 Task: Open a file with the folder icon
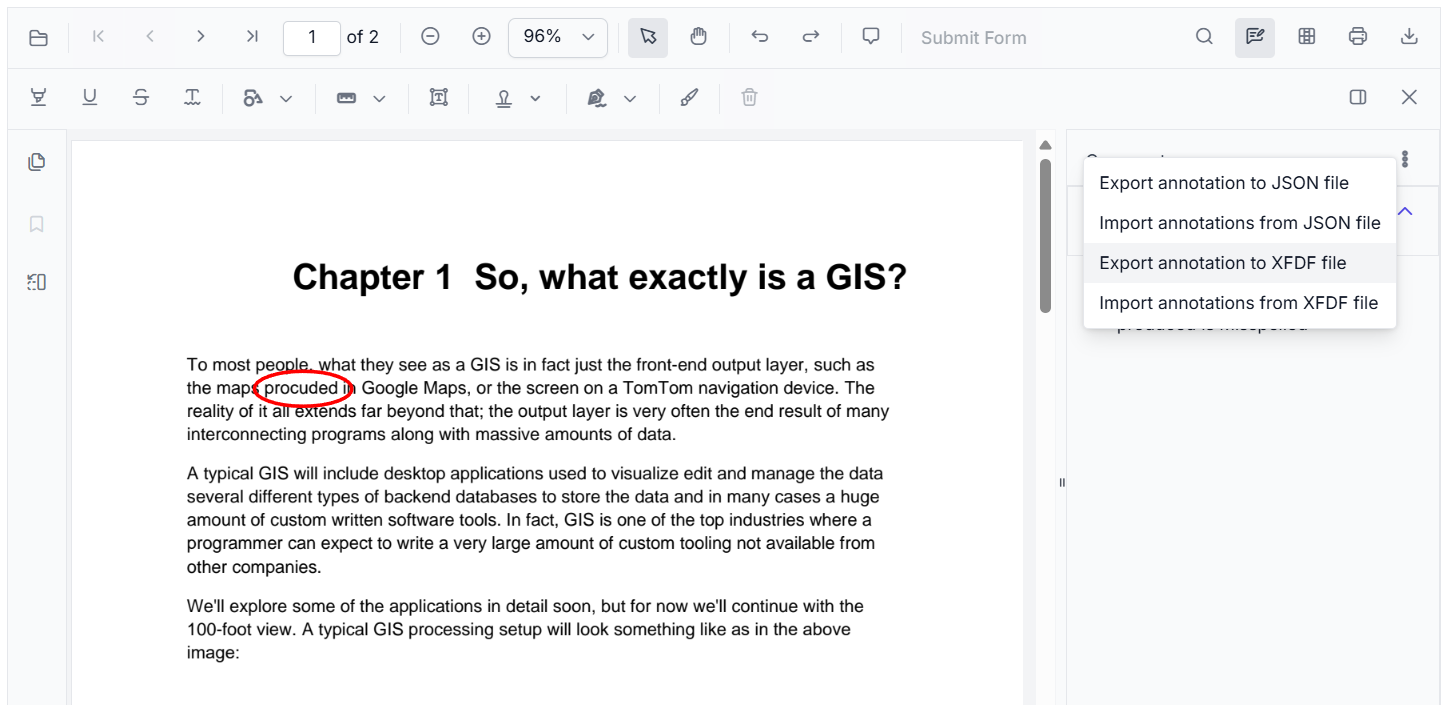(x=38, y=38)
